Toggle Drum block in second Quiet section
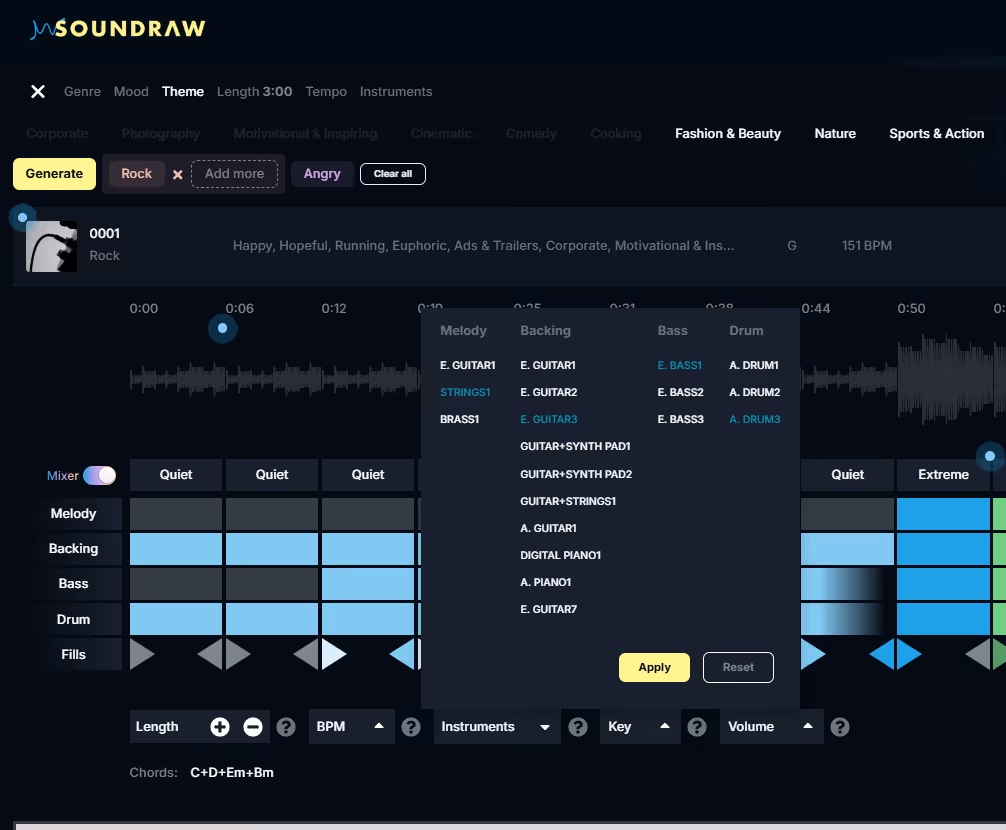Screen dimensions: 1006x830 tap(272, 619)
